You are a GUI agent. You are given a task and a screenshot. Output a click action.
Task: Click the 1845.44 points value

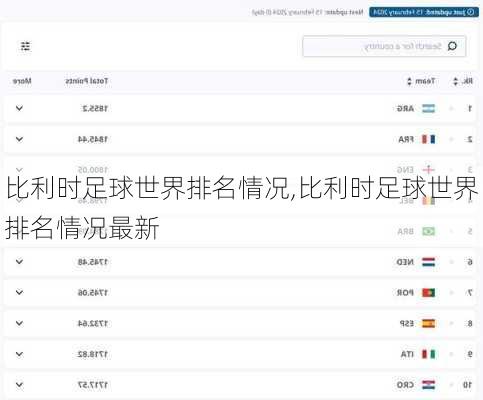click(93, 139)
